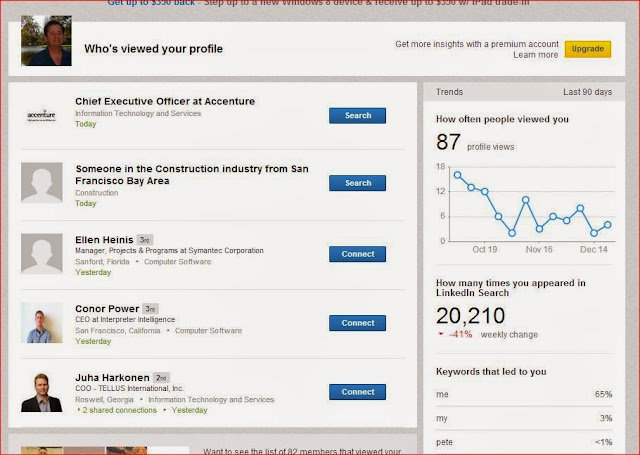Screen dimensions: 640x455
Task: Click Search for Accenture CEO viewer
Action: (x=358, y=115)
